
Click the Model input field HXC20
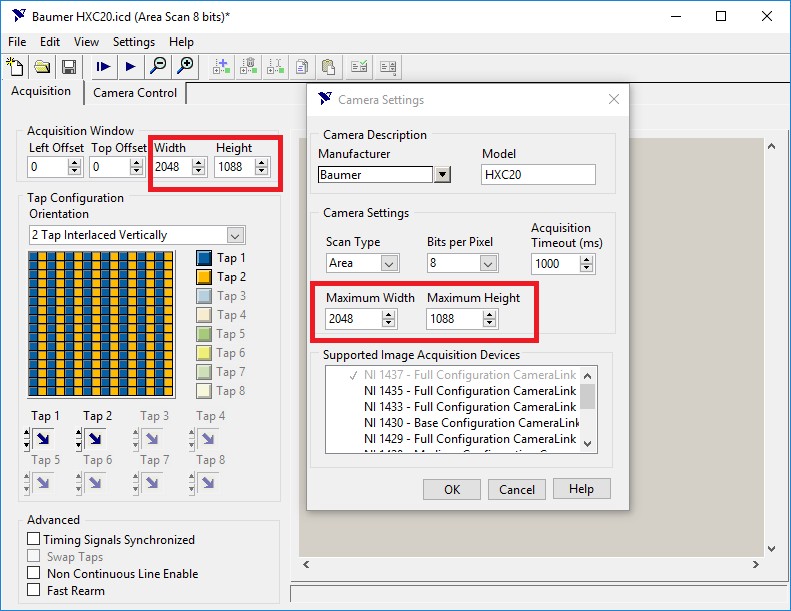click(538, 175)
